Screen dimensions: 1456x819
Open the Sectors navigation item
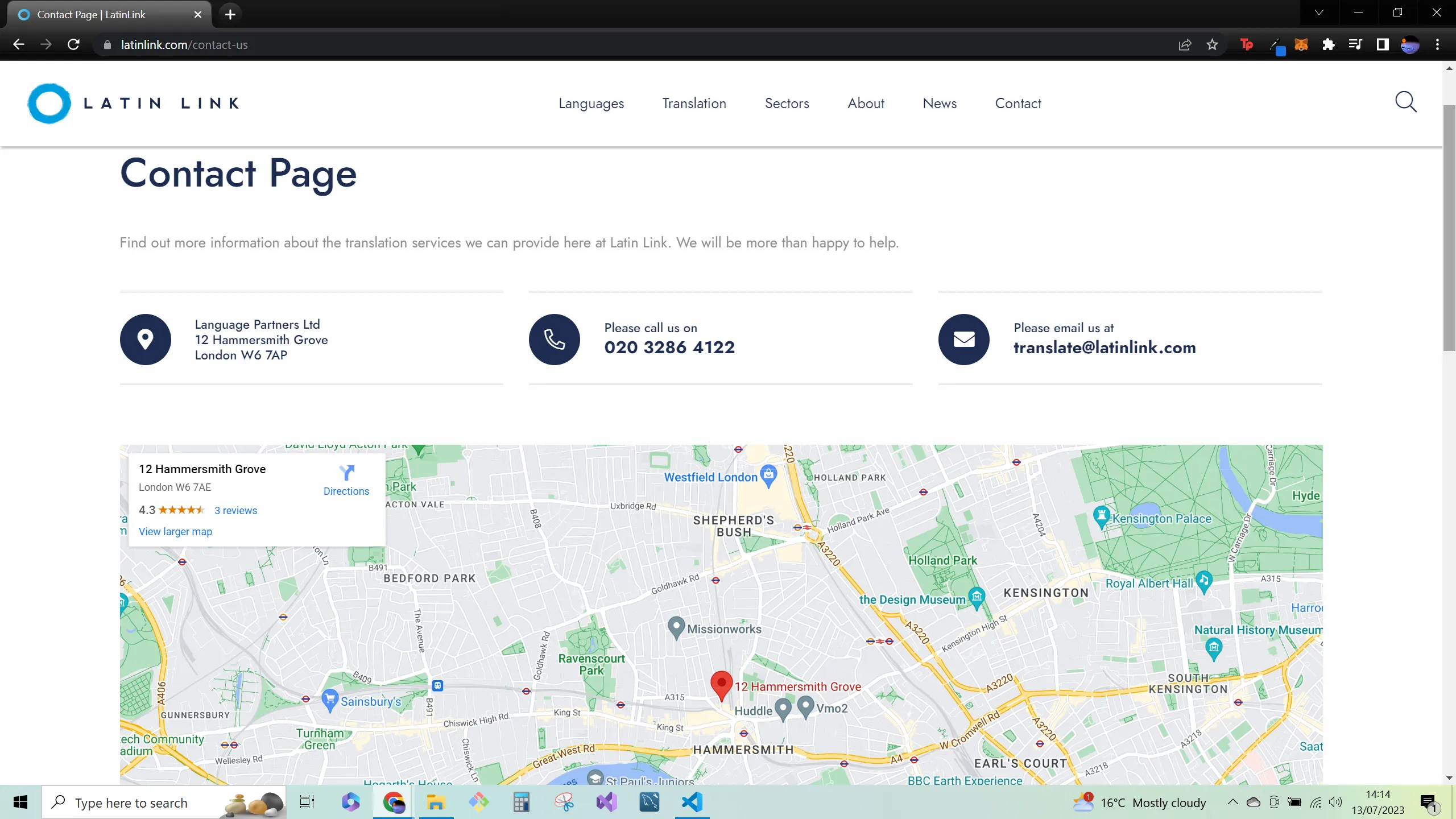[787, 103]
